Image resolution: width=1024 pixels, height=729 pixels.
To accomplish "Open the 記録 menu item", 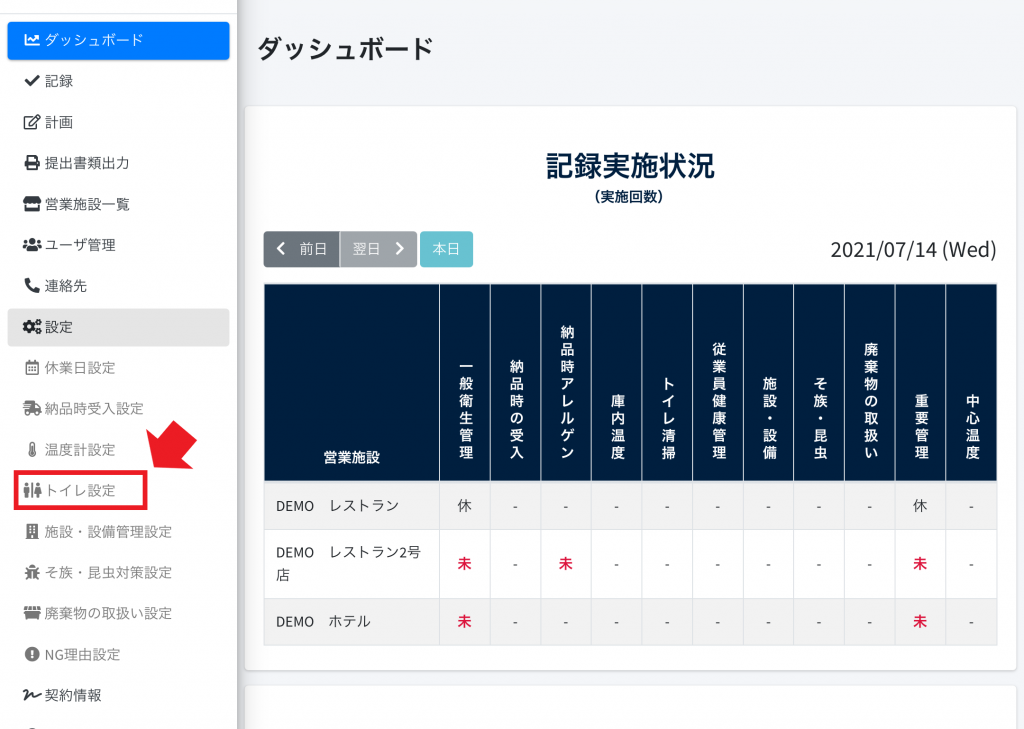I will tap(118, 81).
